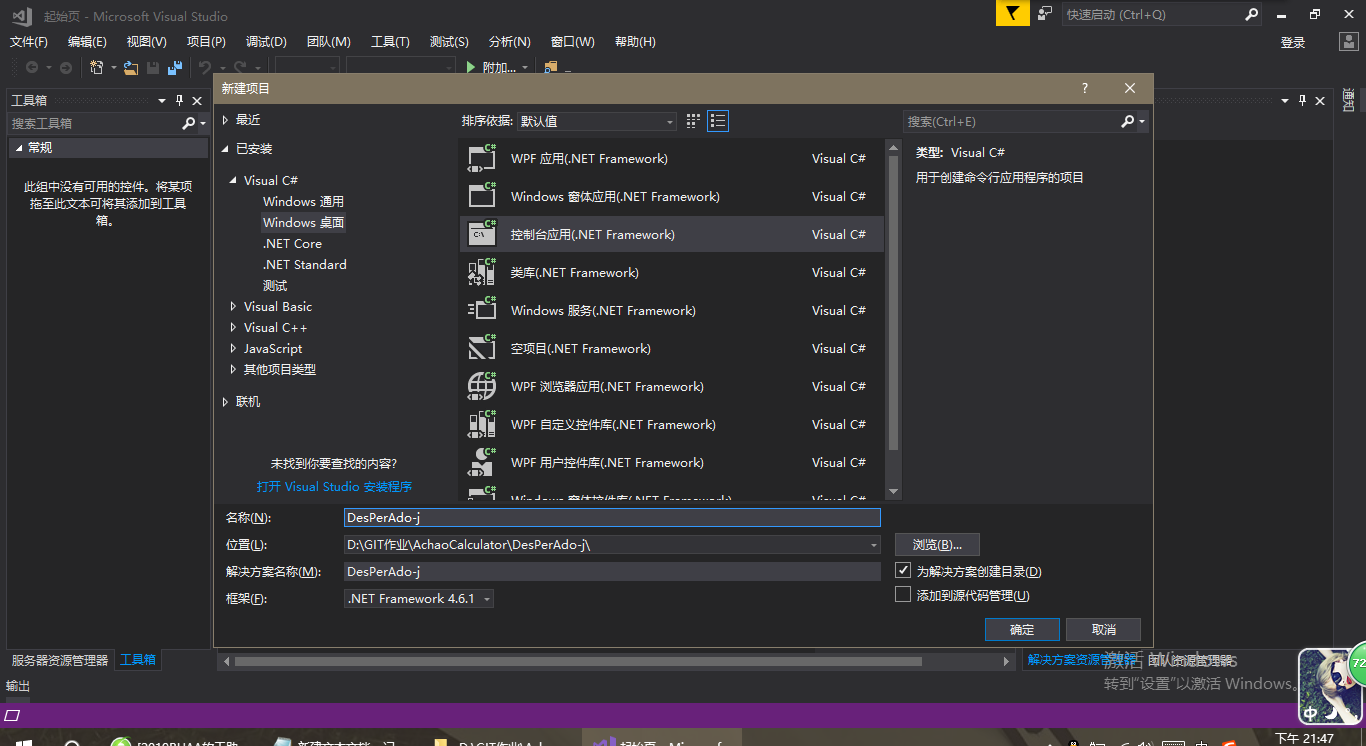Enable 添加到源代码管理 checkbox
The height and width of the screenshot is (746, 1366).
point(903,595)
